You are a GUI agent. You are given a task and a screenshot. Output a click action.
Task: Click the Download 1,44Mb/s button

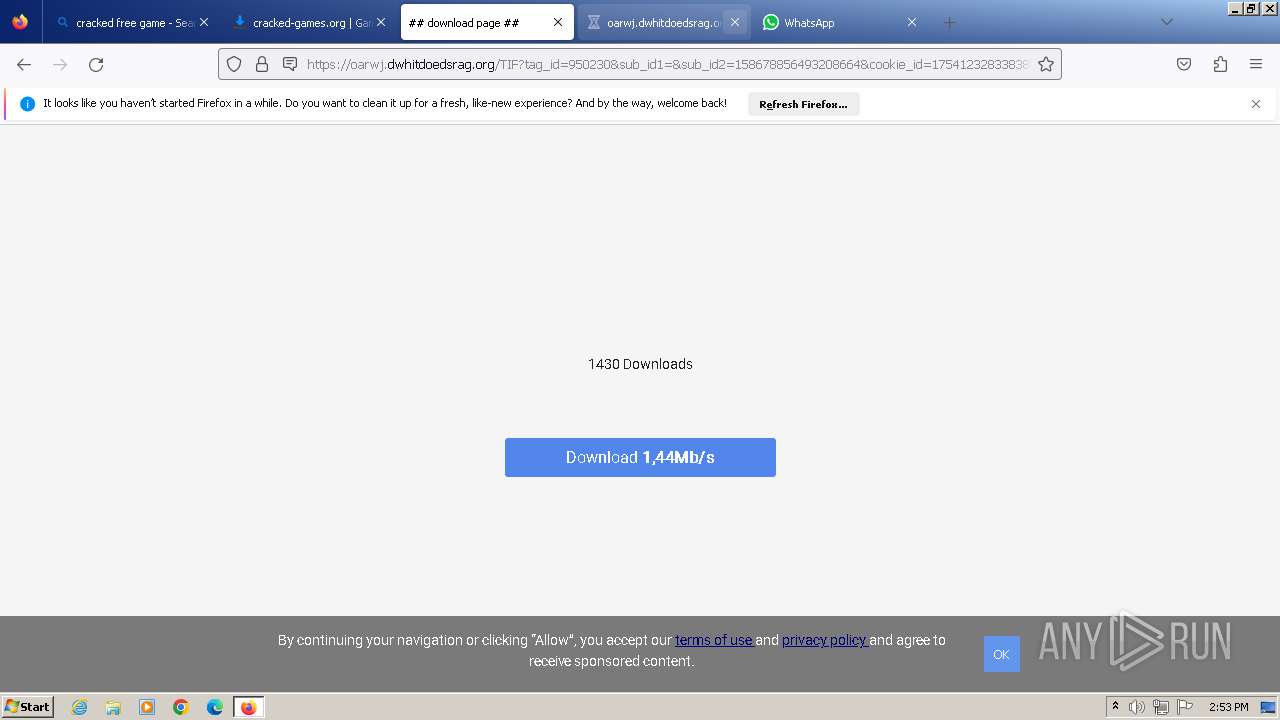(640, 457)
